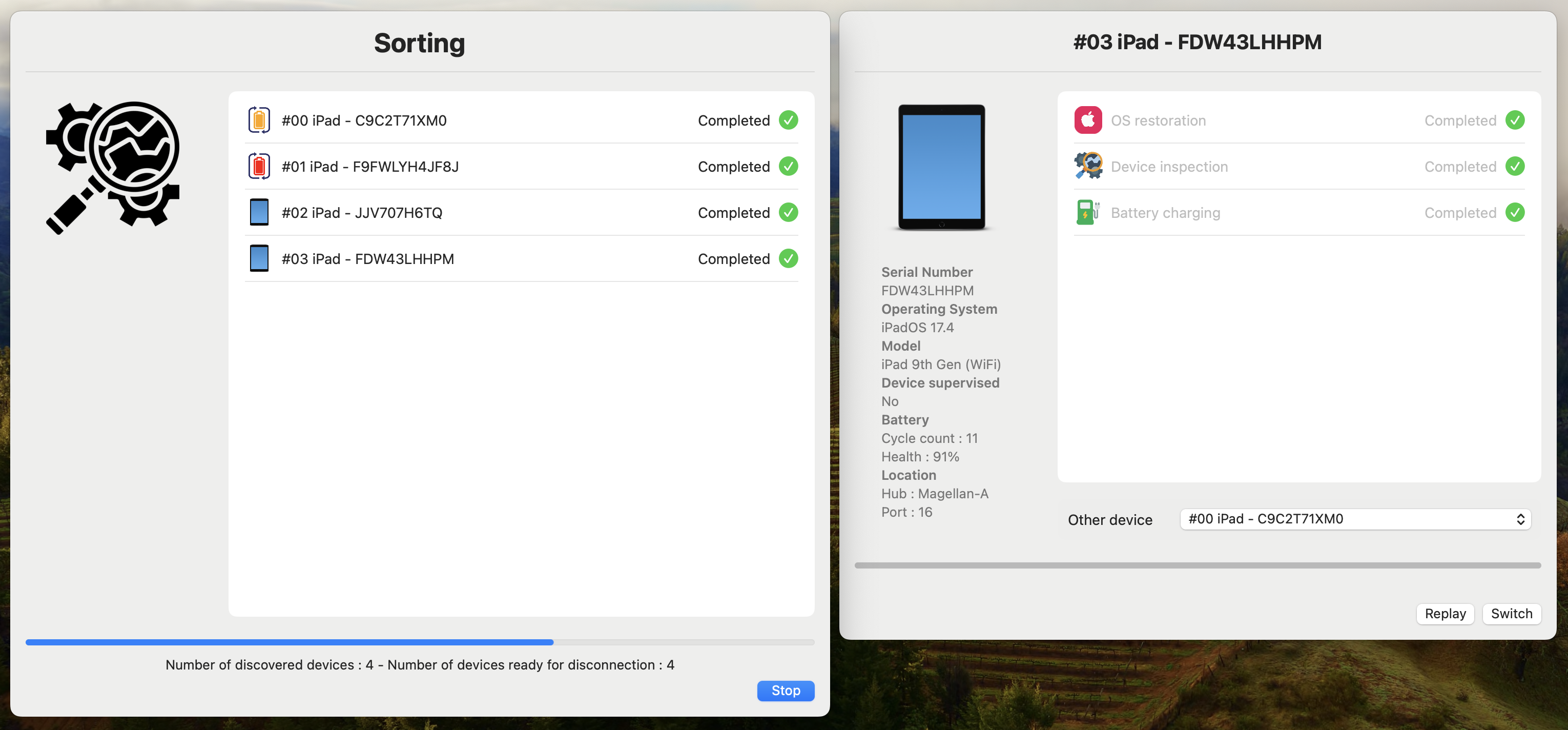This screenshot has height=730, width=1568.
Task: Click Device inspection green checkmark
Action: click(1514, 166)
